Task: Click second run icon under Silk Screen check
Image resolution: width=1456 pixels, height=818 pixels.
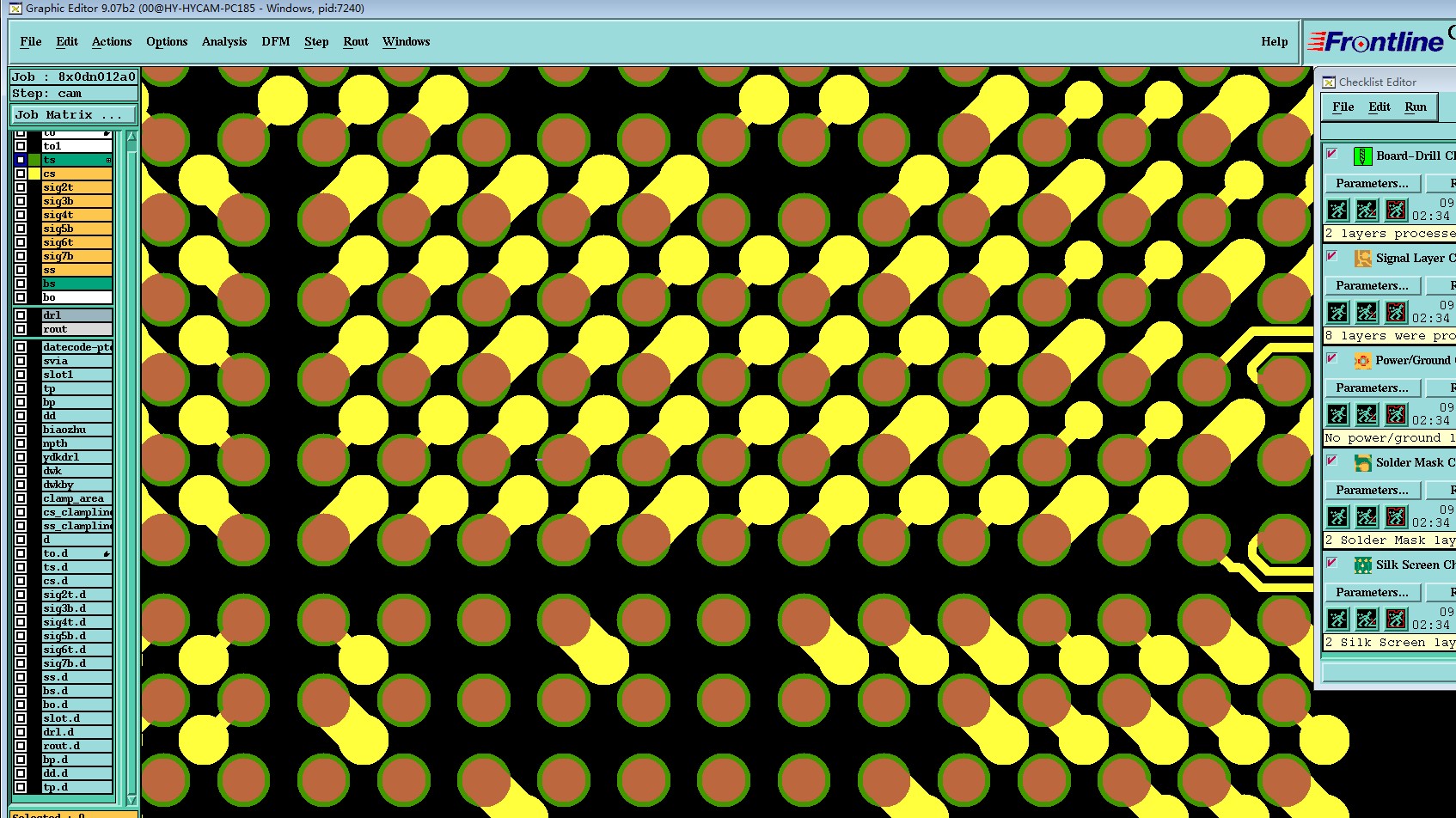Action: click(1367, 618)
